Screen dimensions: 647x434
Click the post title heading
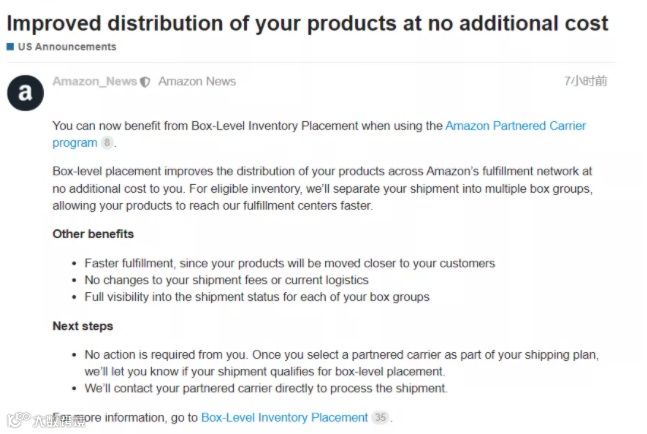307,22
